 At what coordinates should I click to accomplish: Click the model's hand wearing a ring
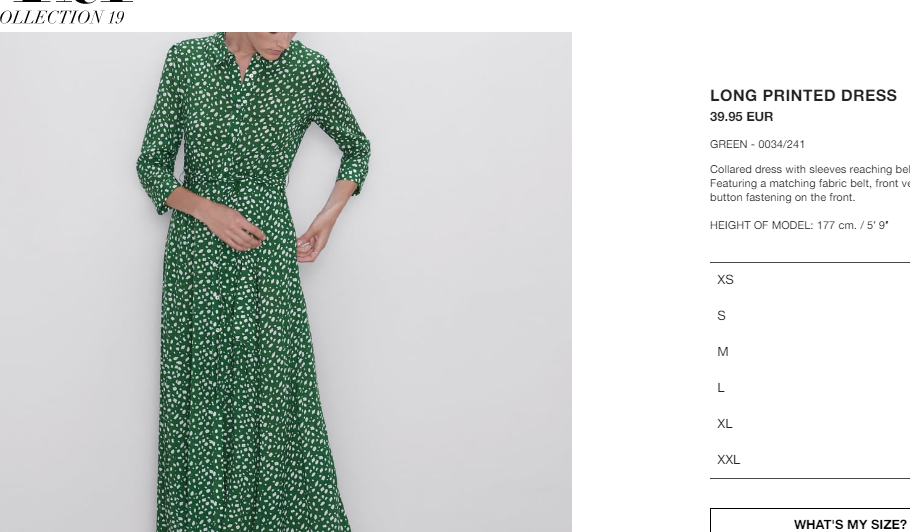[x=313, y=243]
